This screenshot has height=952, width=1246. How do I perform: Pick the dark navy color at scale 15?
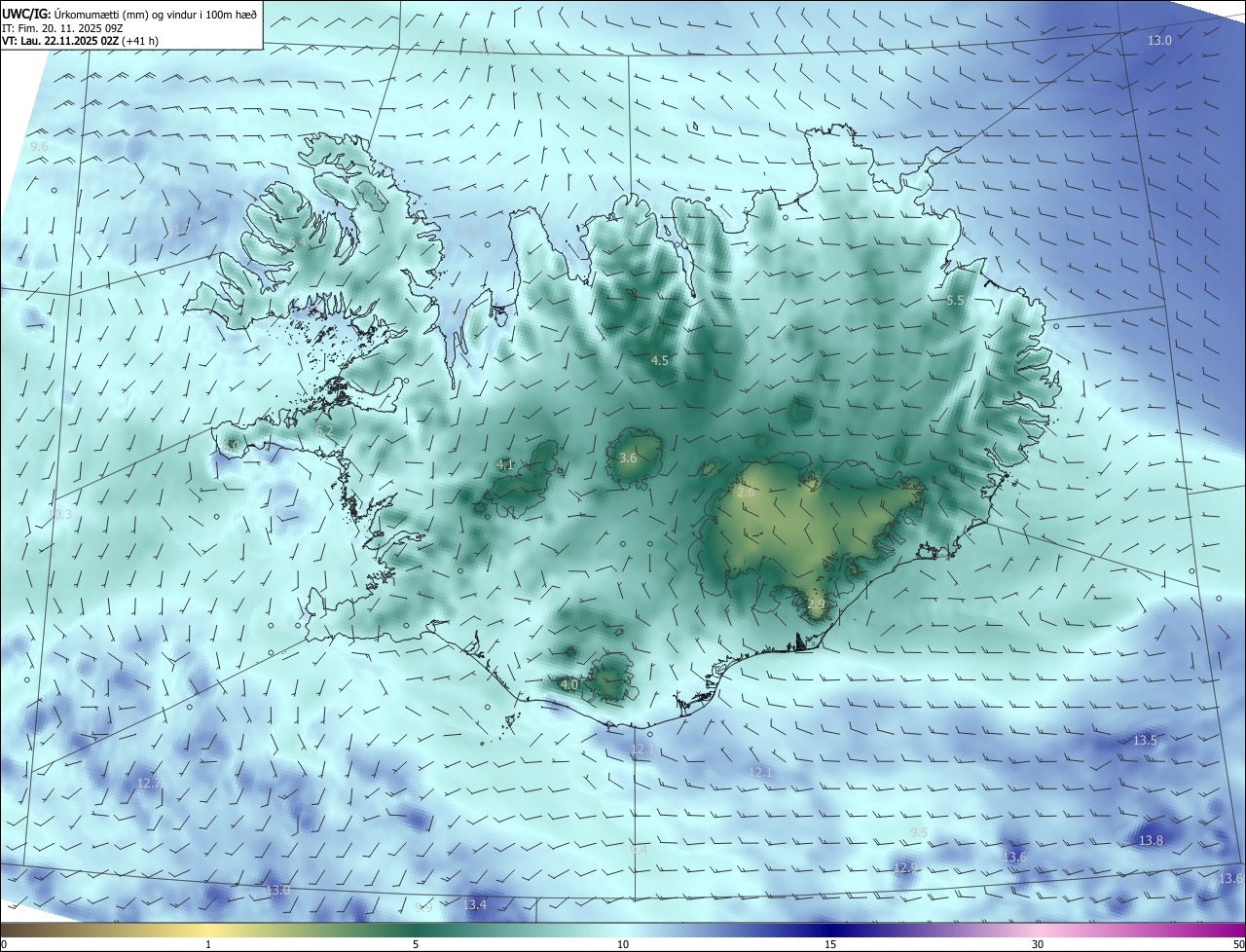coord(830,930)
